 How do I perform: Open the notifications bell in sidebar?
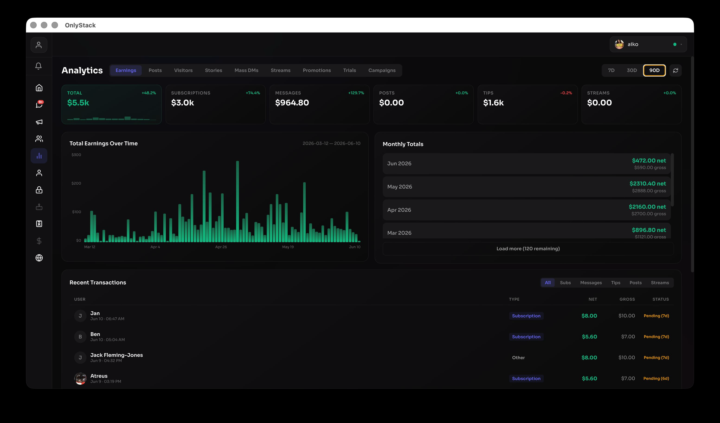coord(39,66)
